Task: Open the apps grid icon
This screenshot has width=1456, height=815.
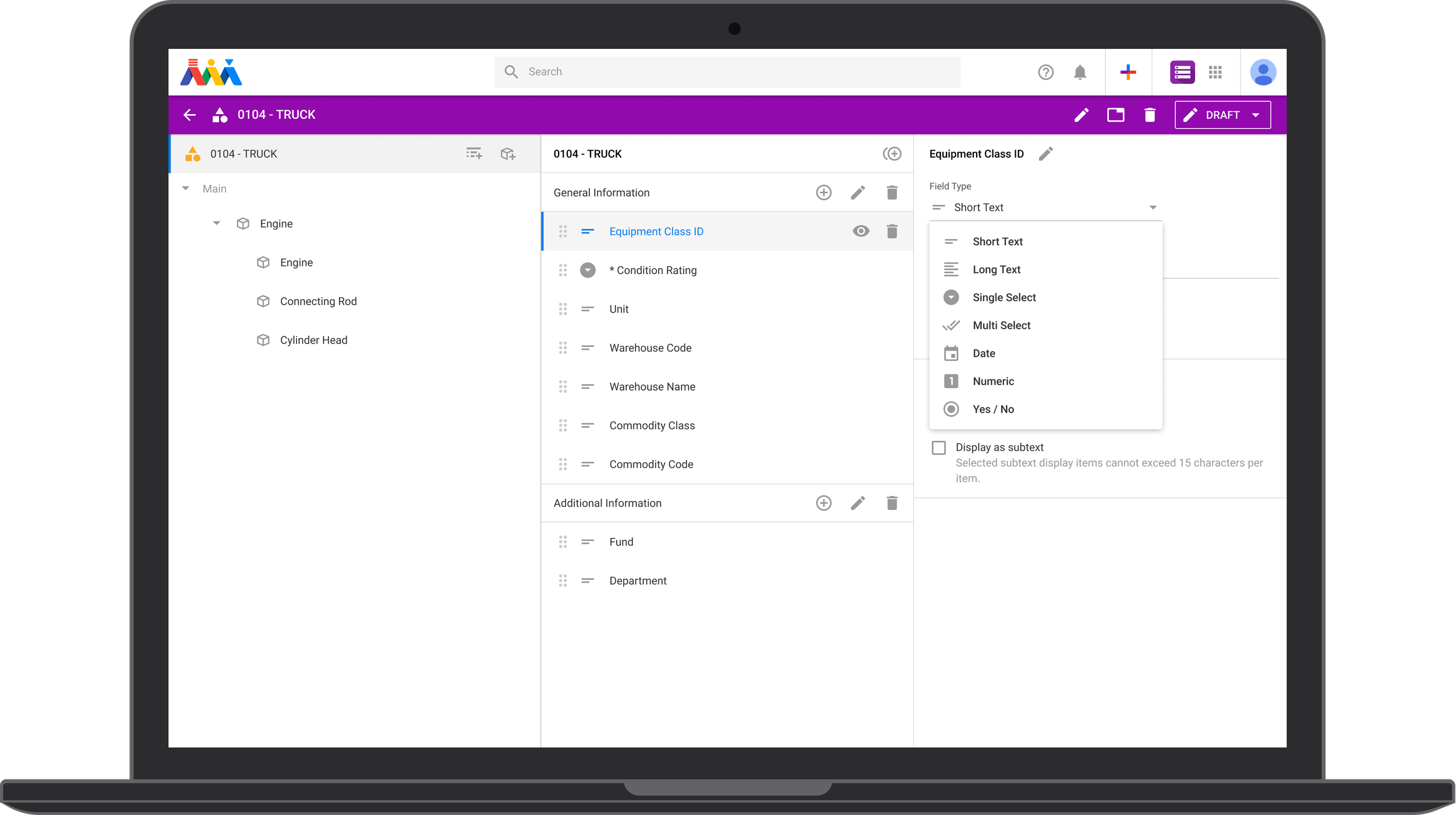Action: tap(1215, 72)
